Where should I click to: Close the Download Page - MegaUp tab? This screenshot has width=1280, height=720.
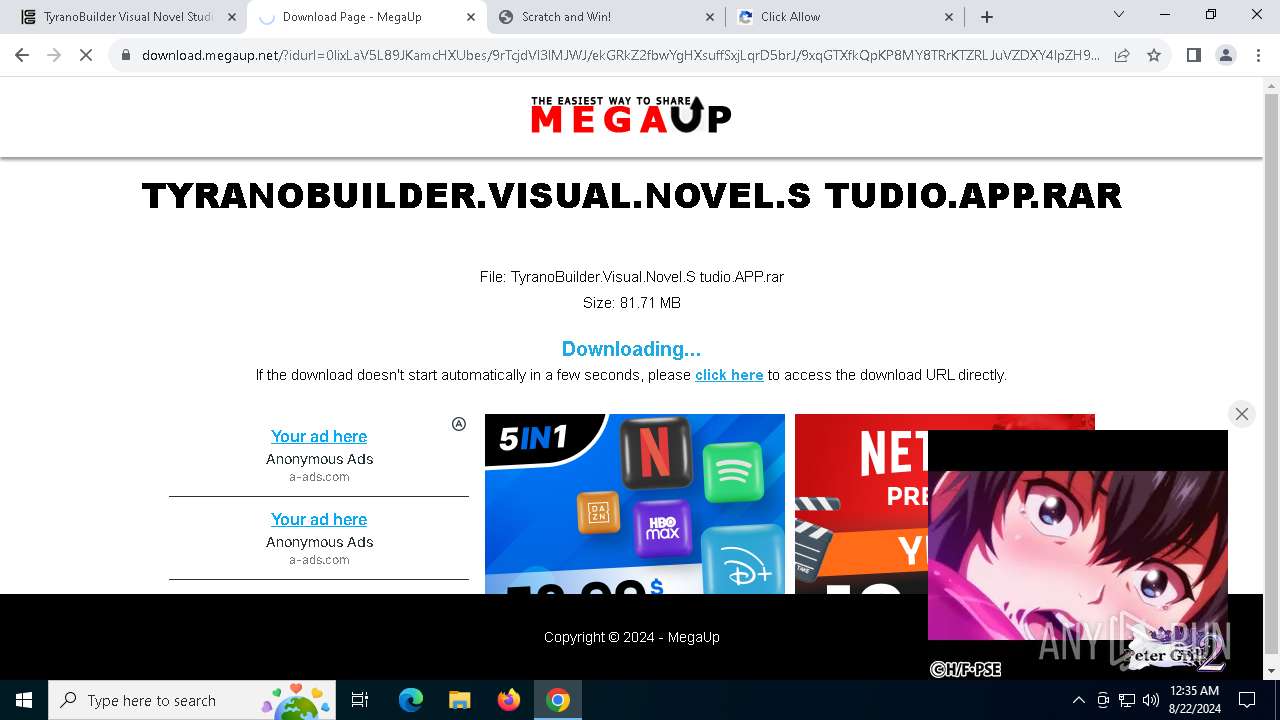coord(471,17)
